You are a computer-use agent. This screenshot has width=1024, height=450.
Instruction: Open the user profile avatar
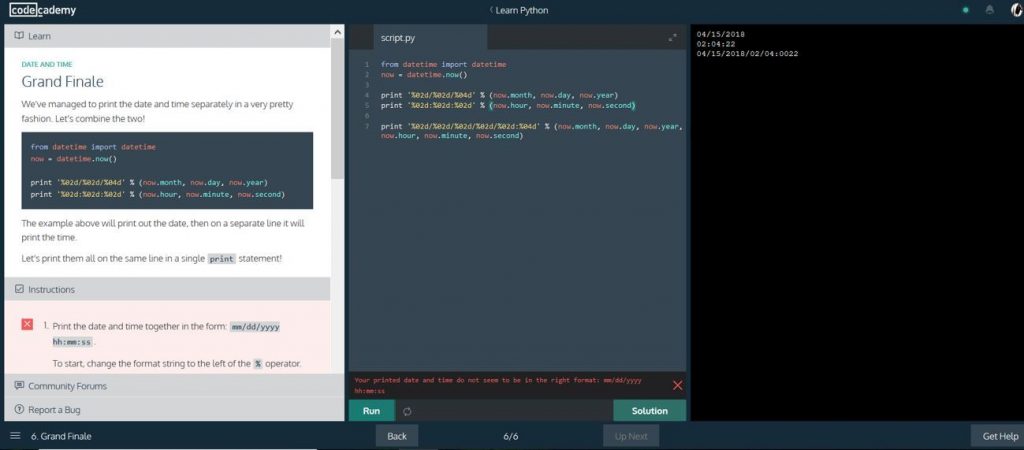pos(1016,10)
